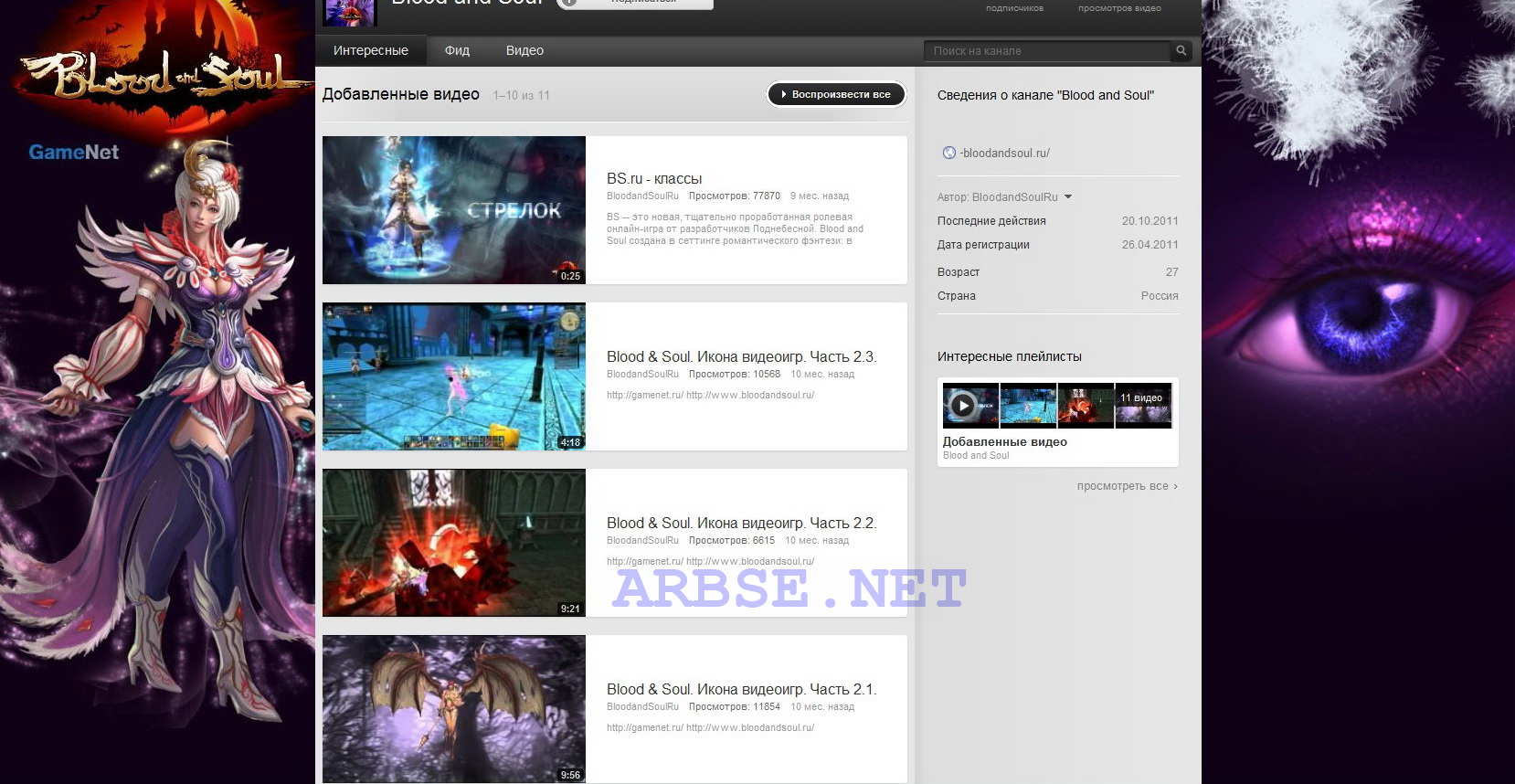Click the magnifier search icon button
1515x784 pixels.
1181,51
